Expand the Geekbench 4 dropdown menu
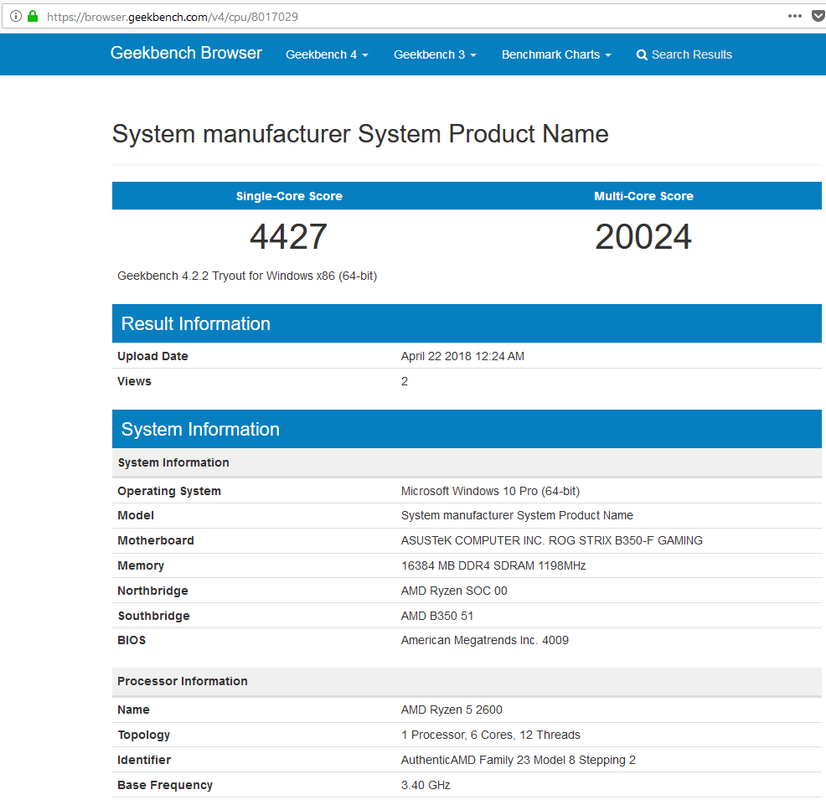The width and height of the screenshot is (826, 800). point(327,55)
